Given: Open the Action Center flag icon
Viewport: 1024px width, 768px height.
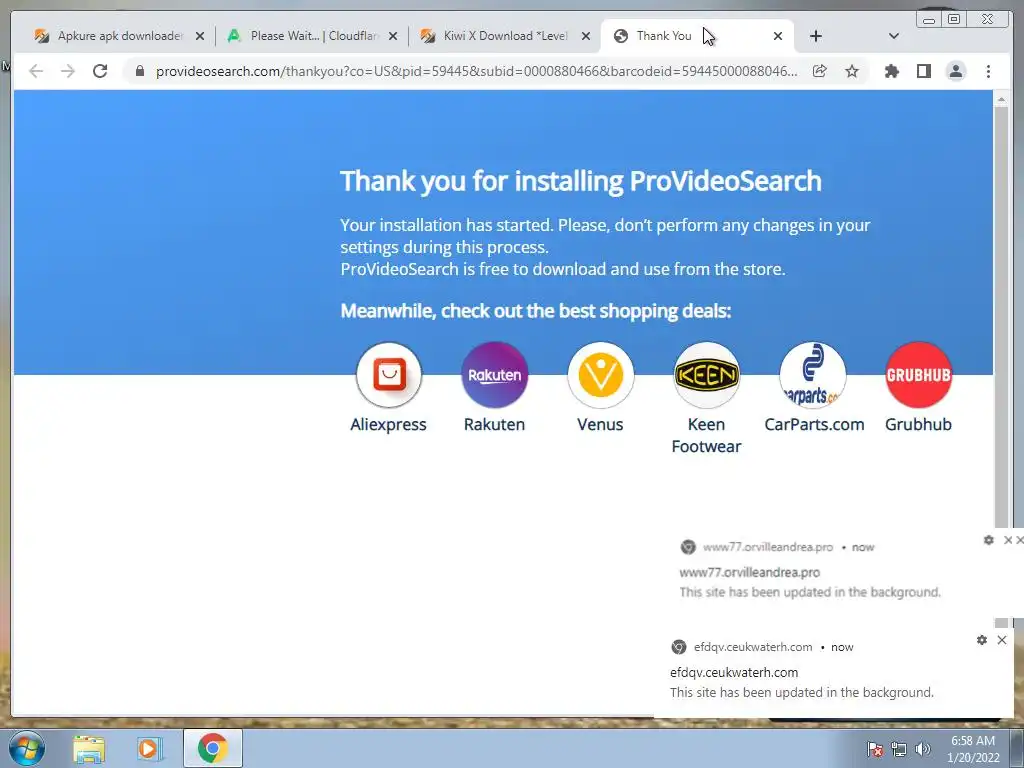Looking at the screenshot, I should 875,749.
